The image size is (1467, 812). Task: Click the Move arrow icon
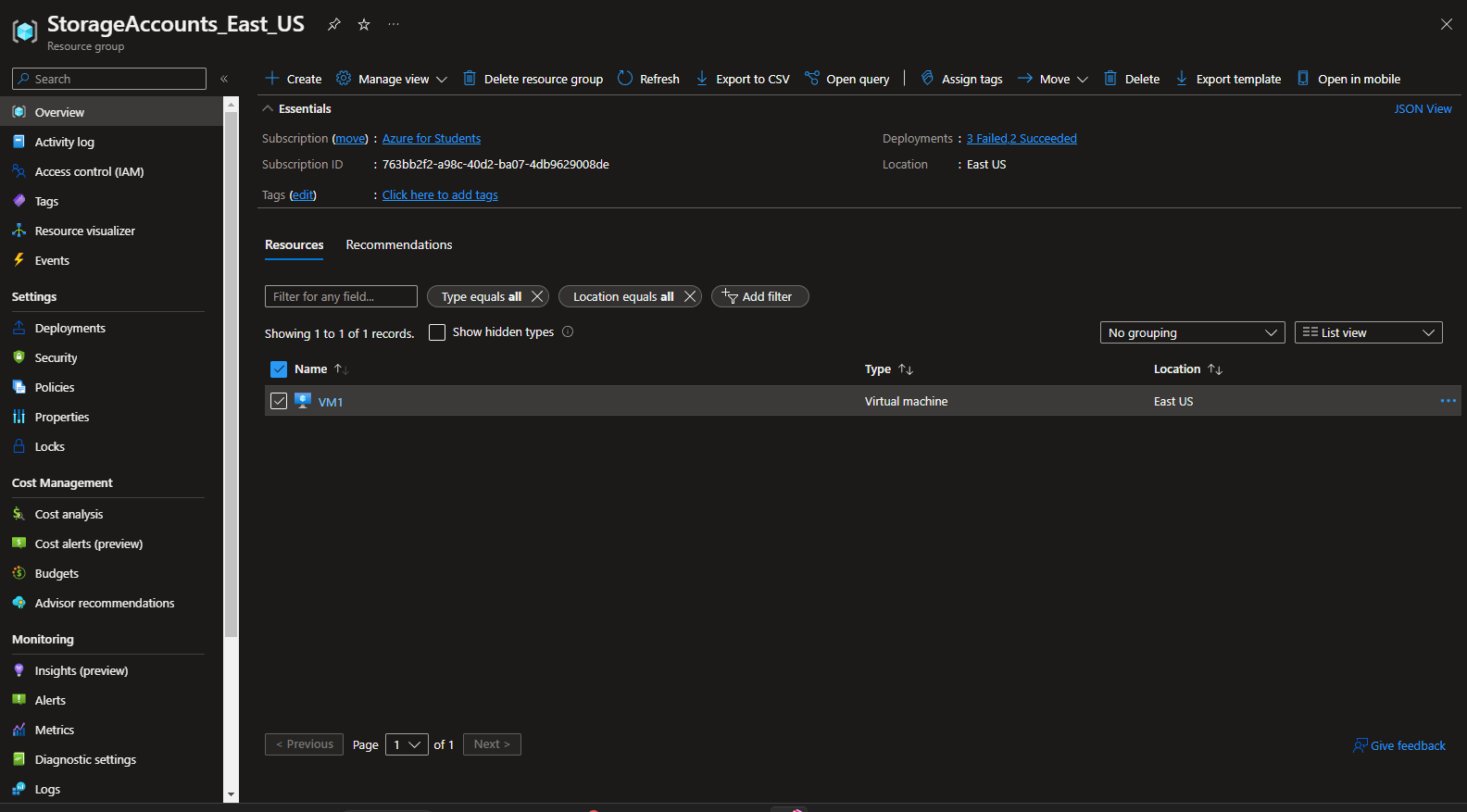point(1025,79)
